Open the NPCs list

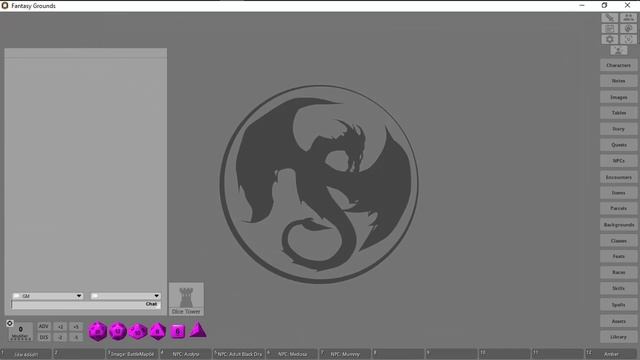(618, 161)
